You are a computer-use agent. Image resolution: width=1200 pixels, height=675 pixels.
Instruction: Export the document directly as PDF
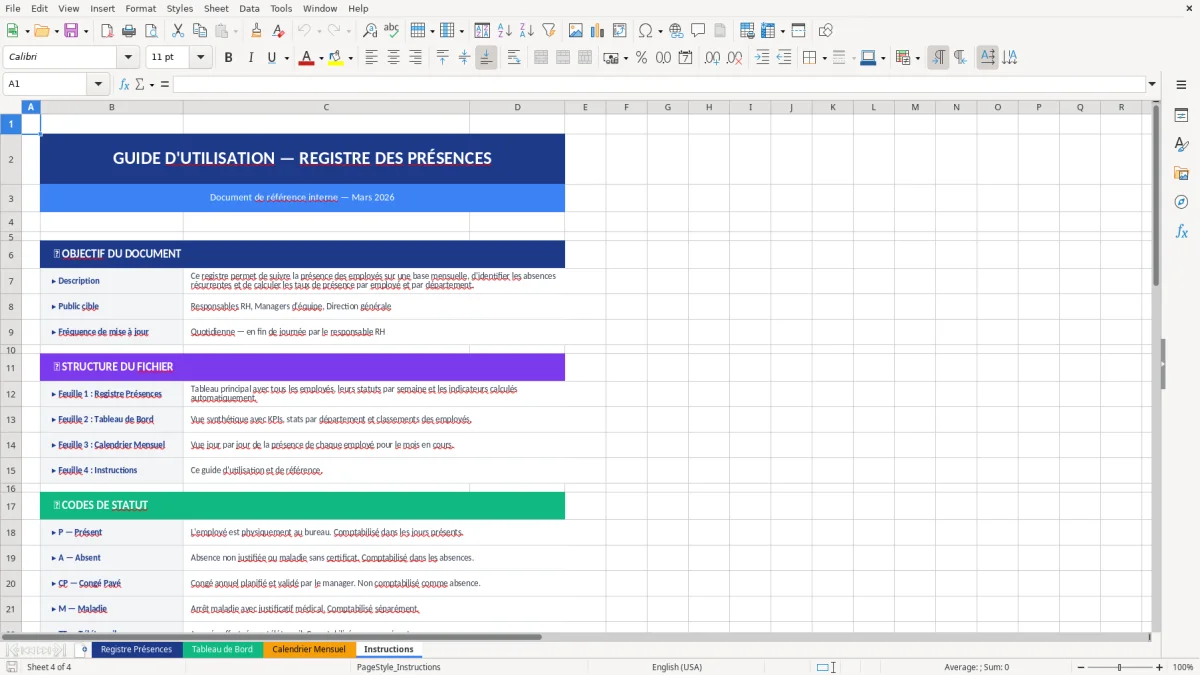(107, 31)
